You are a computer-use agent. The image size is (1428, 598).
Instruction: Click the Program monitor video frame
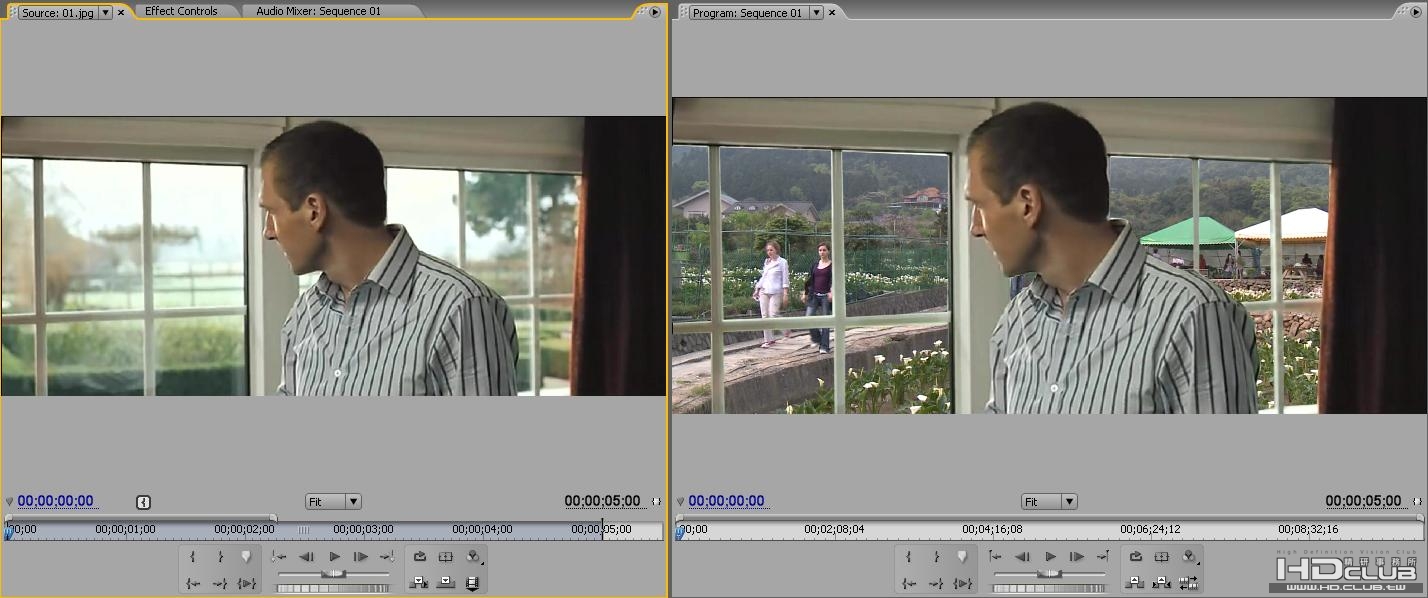[1048, 256]
